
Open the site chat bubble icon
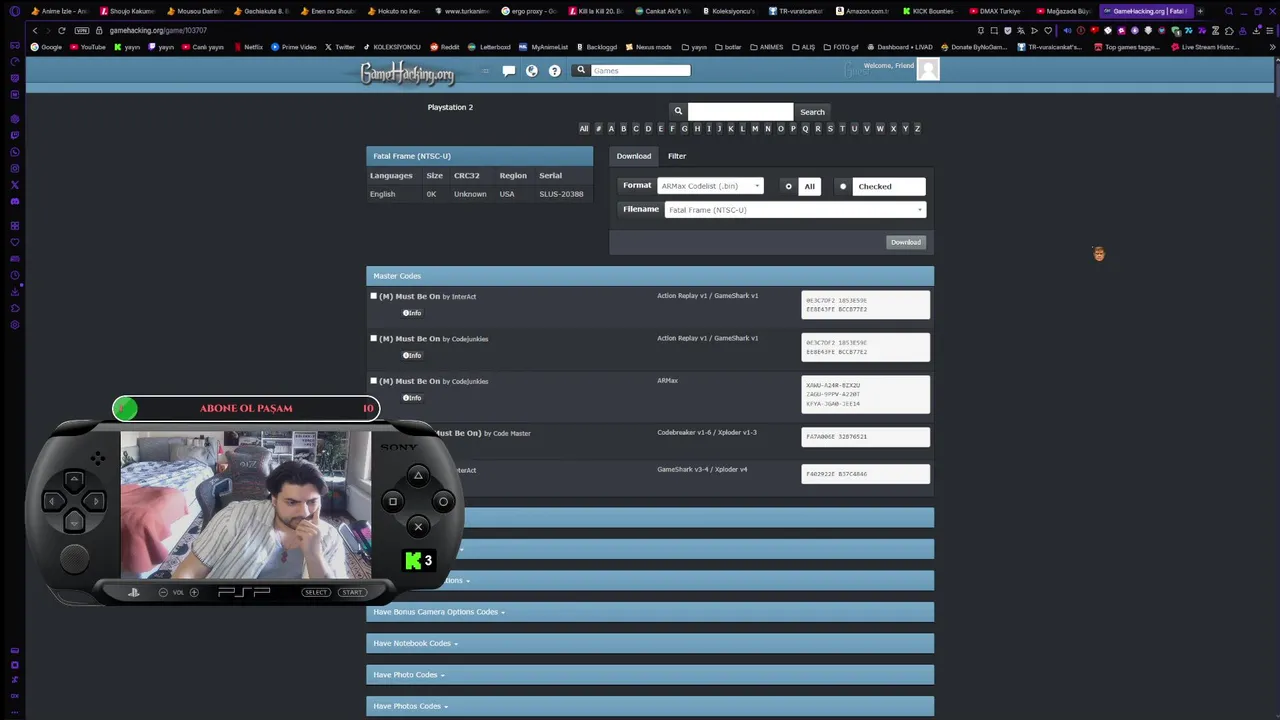tap(509, 71)
